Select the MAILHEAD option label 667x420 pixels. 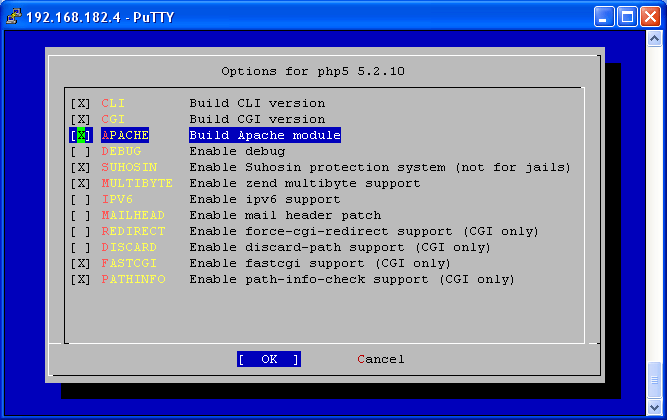(133, 215)
